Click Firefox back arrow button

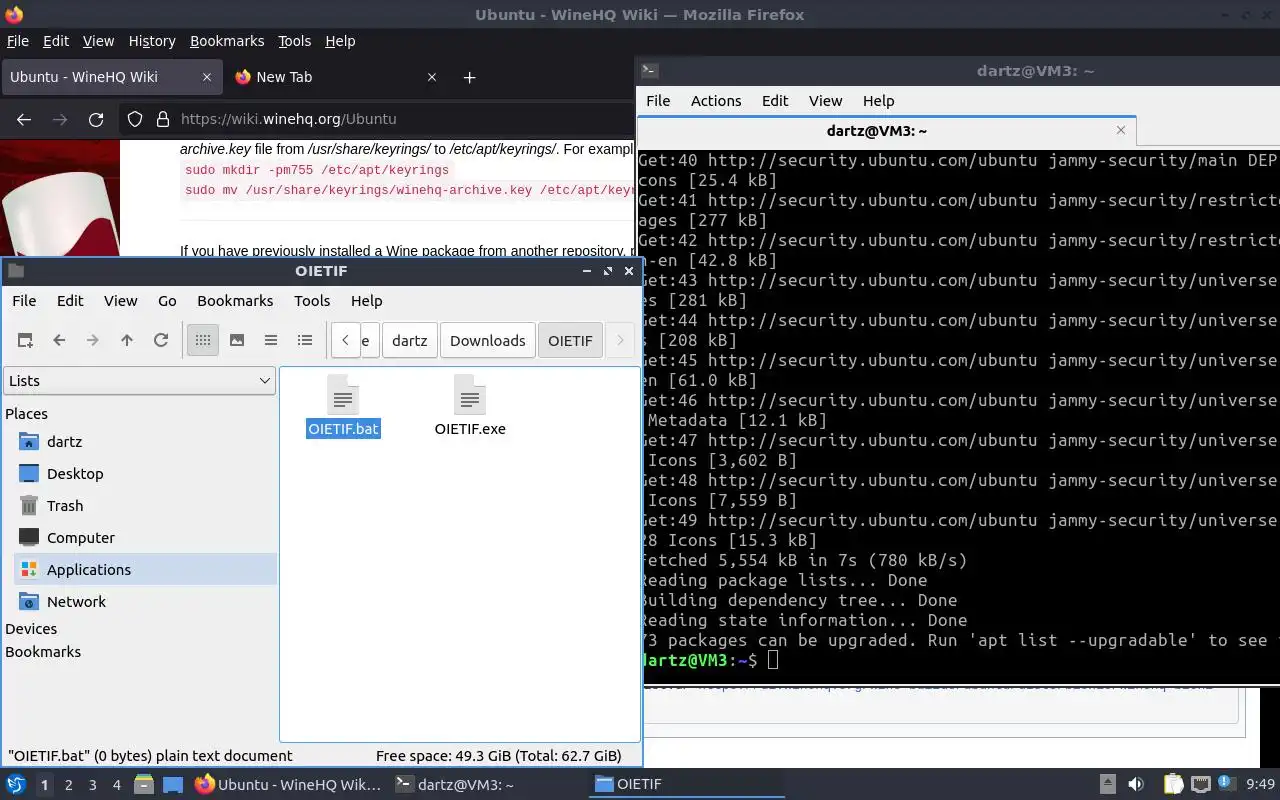tap(24, 119)
